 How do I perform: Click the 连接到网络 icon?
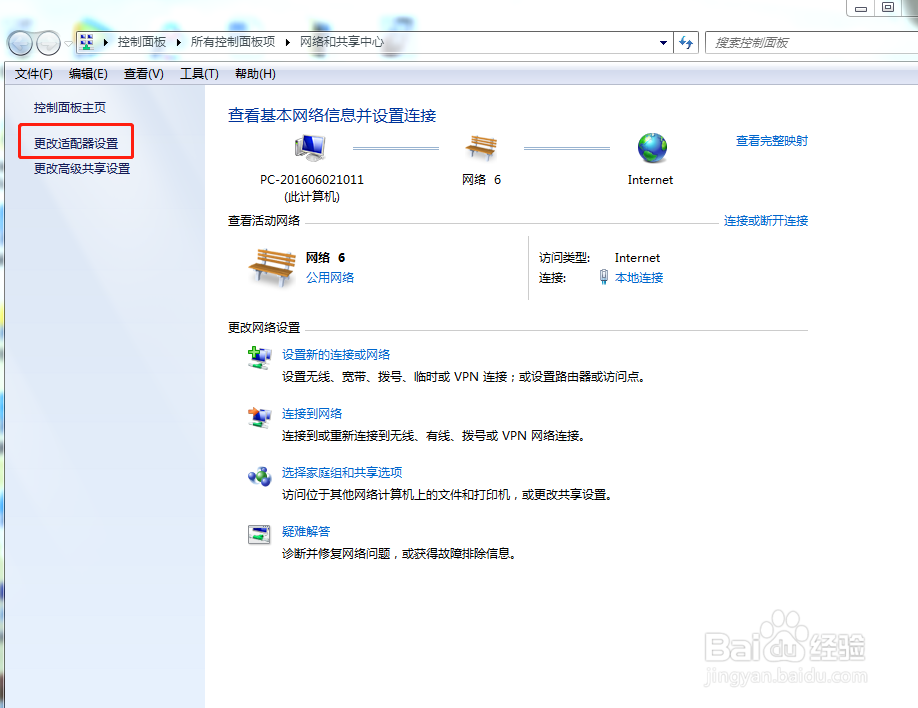tap(259, 416)
